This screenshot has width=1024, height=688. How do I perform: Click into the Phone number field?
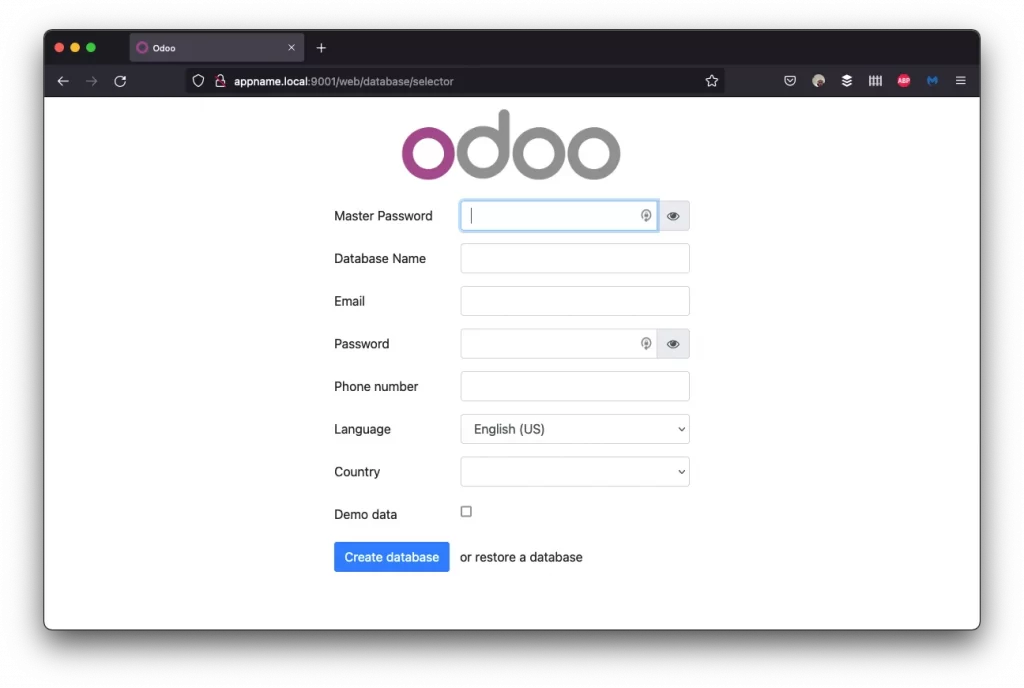click(x=575, y=386)
